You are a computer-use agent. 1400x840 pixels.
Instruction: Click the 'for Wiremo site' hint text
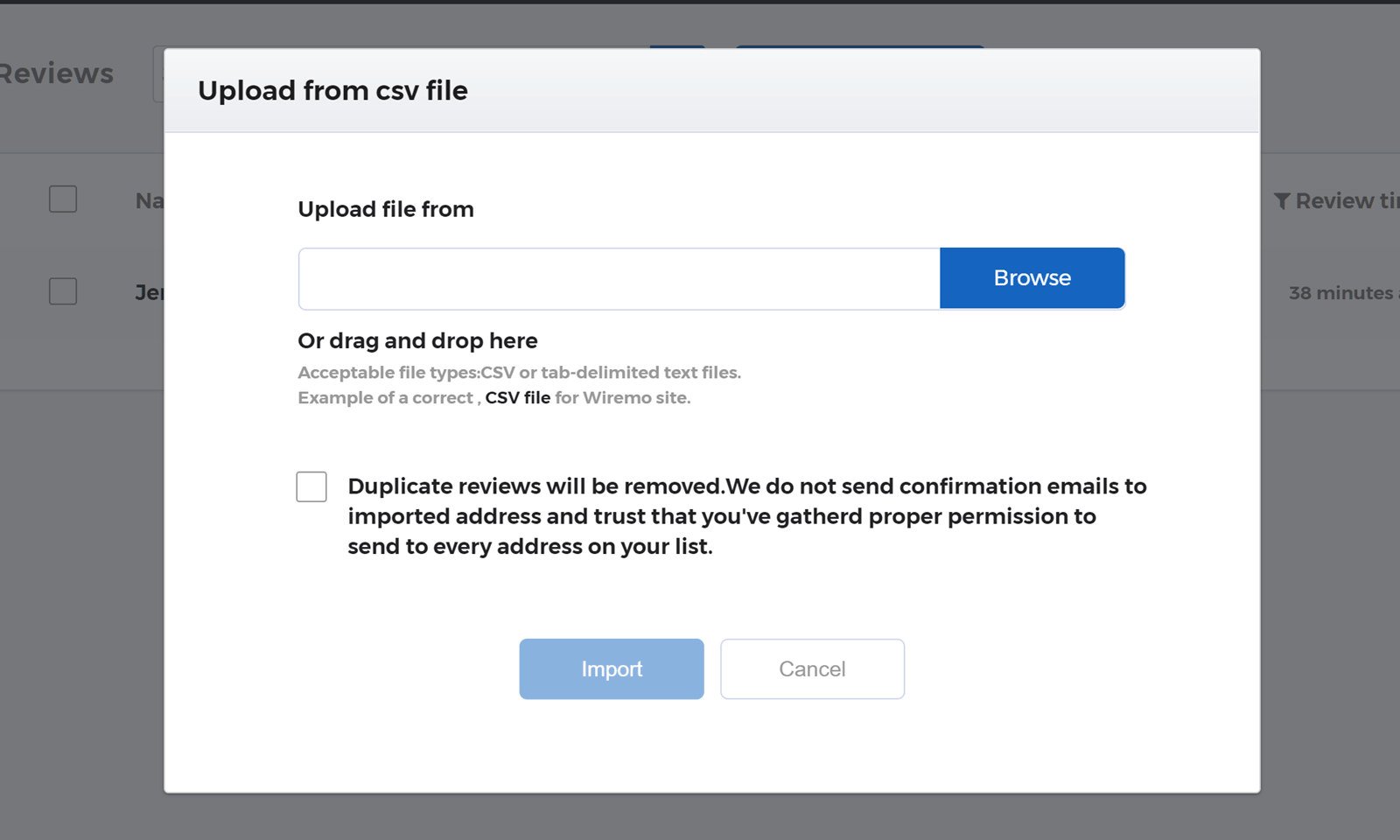[x=623, y=398]
